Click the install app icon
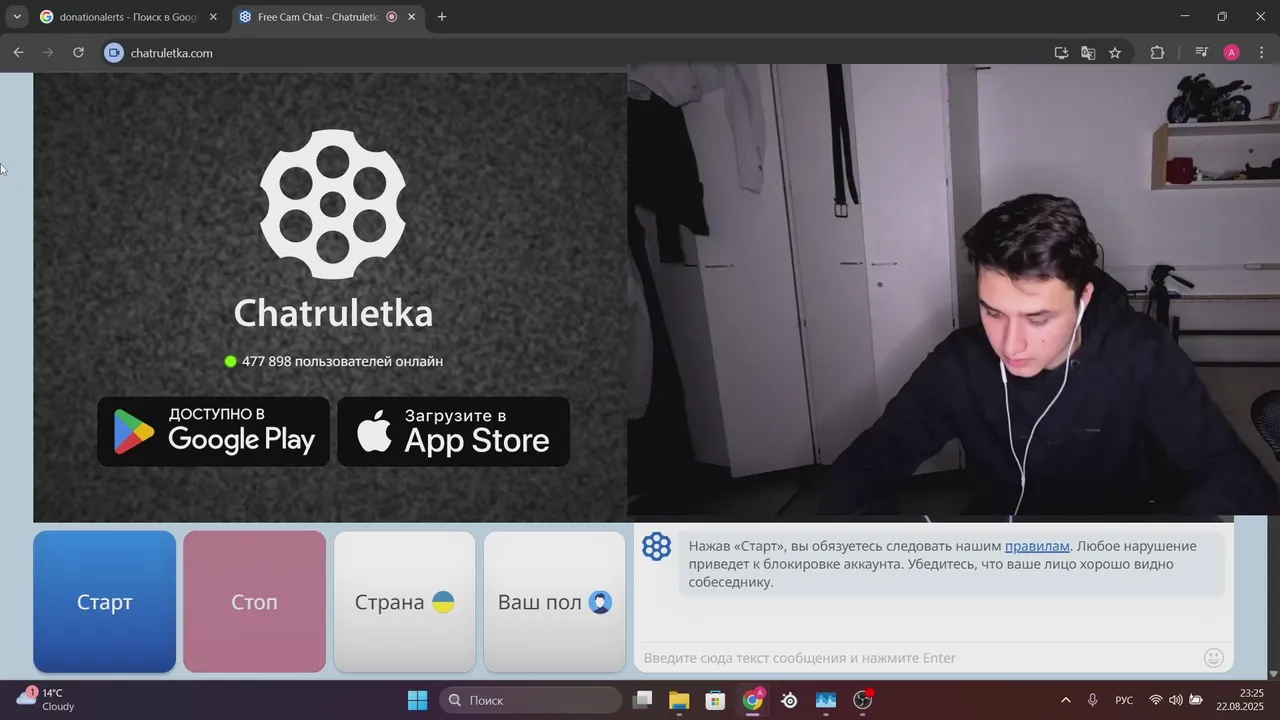The width and height of the screenshot is (1280, 720). point(1061,53)
